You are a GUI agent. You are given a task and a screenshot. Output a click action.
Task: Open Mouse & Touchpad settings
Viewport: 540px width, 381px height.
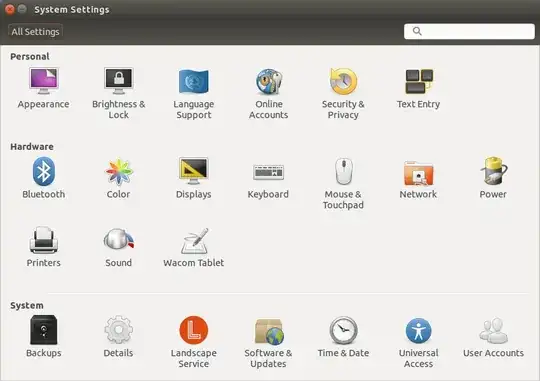(x=343, y=171)
